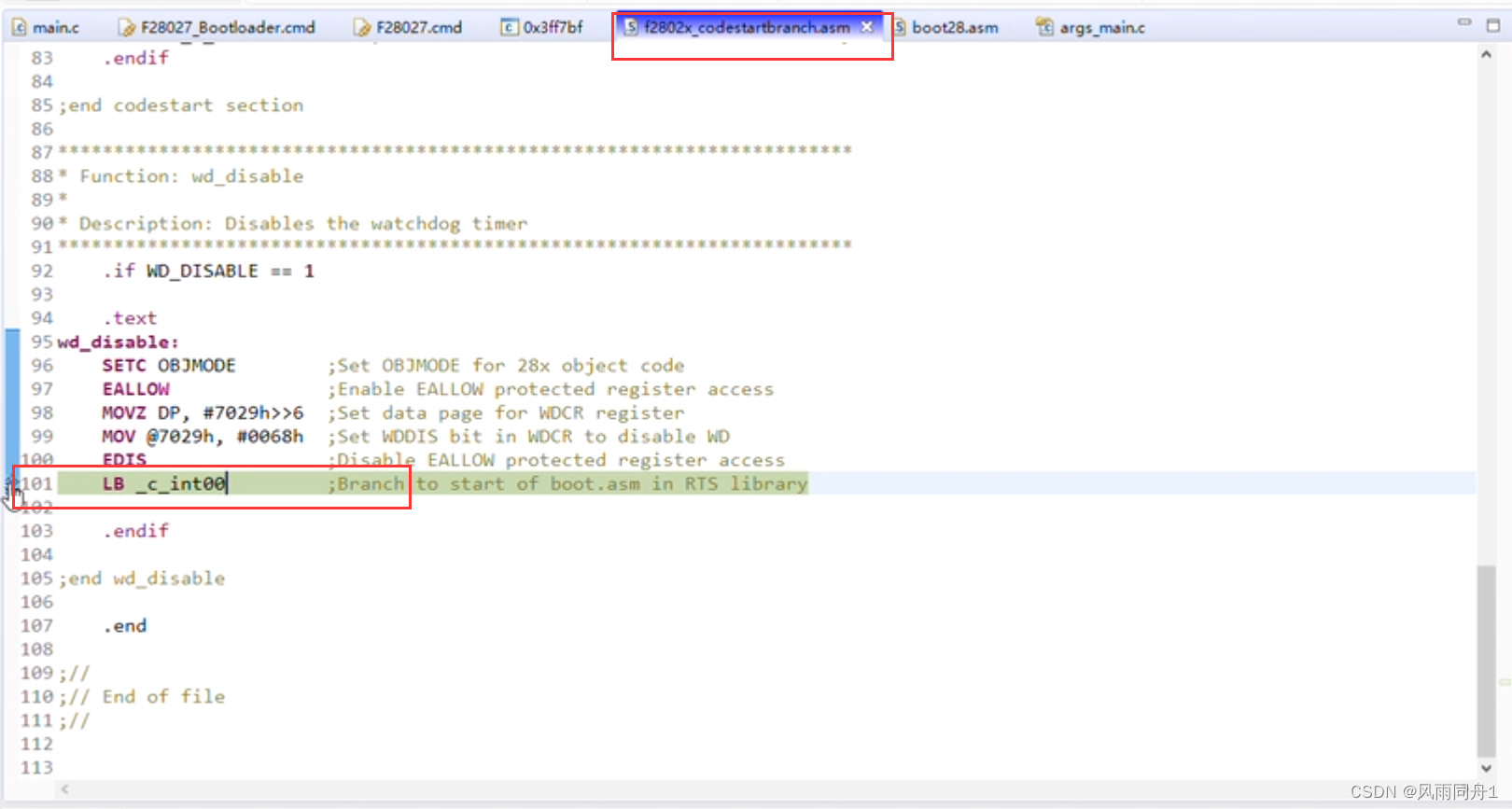Click line number 101 in the gutter

(37, 483)
